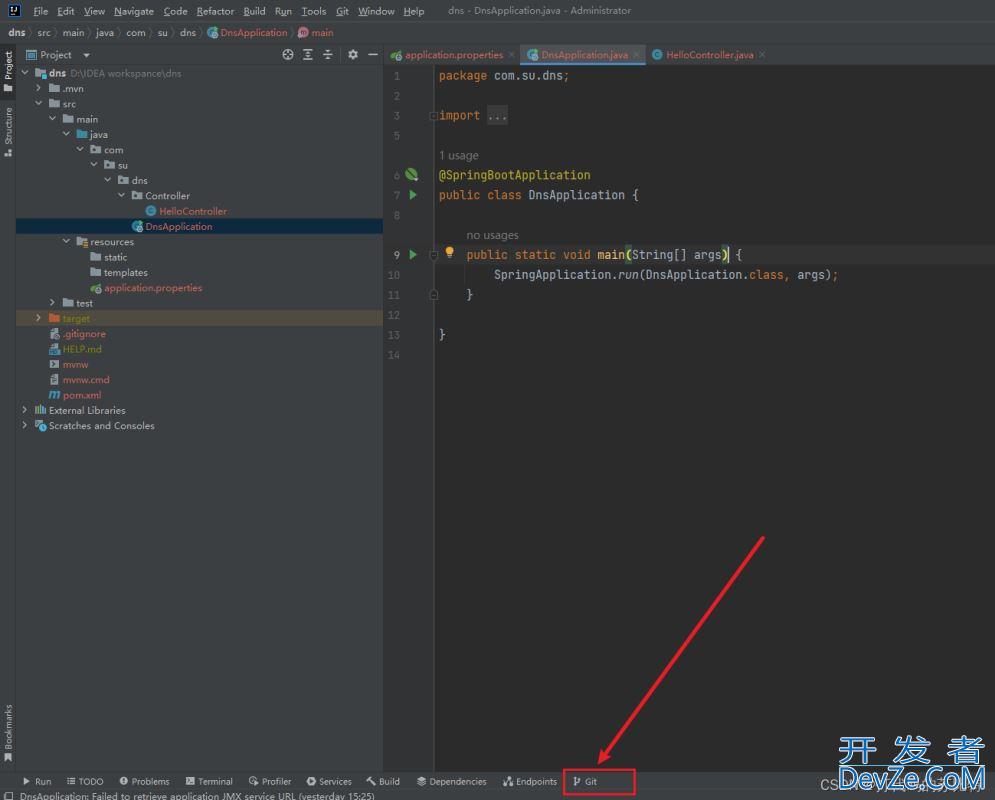This screenshot has height=800, width=995.
Task: Open the Profiler tool window
Action: [x=270, y=782]
